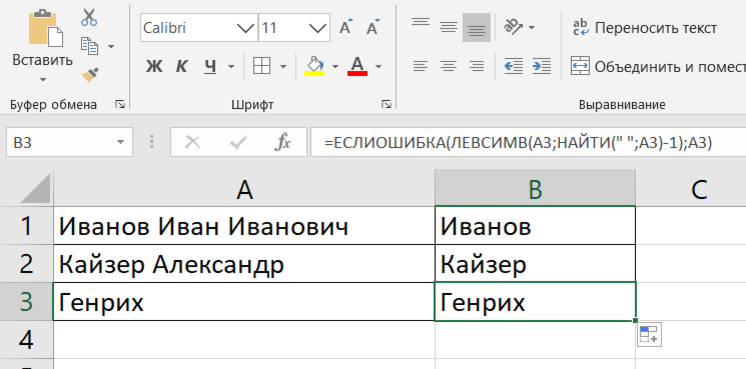Select column B header

click(535, 189)
